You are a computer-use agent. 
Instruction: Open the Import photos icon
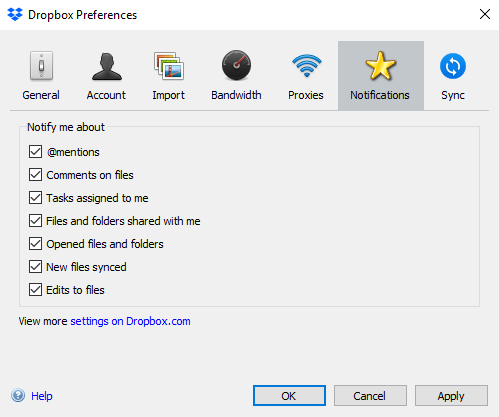(169, 66)
